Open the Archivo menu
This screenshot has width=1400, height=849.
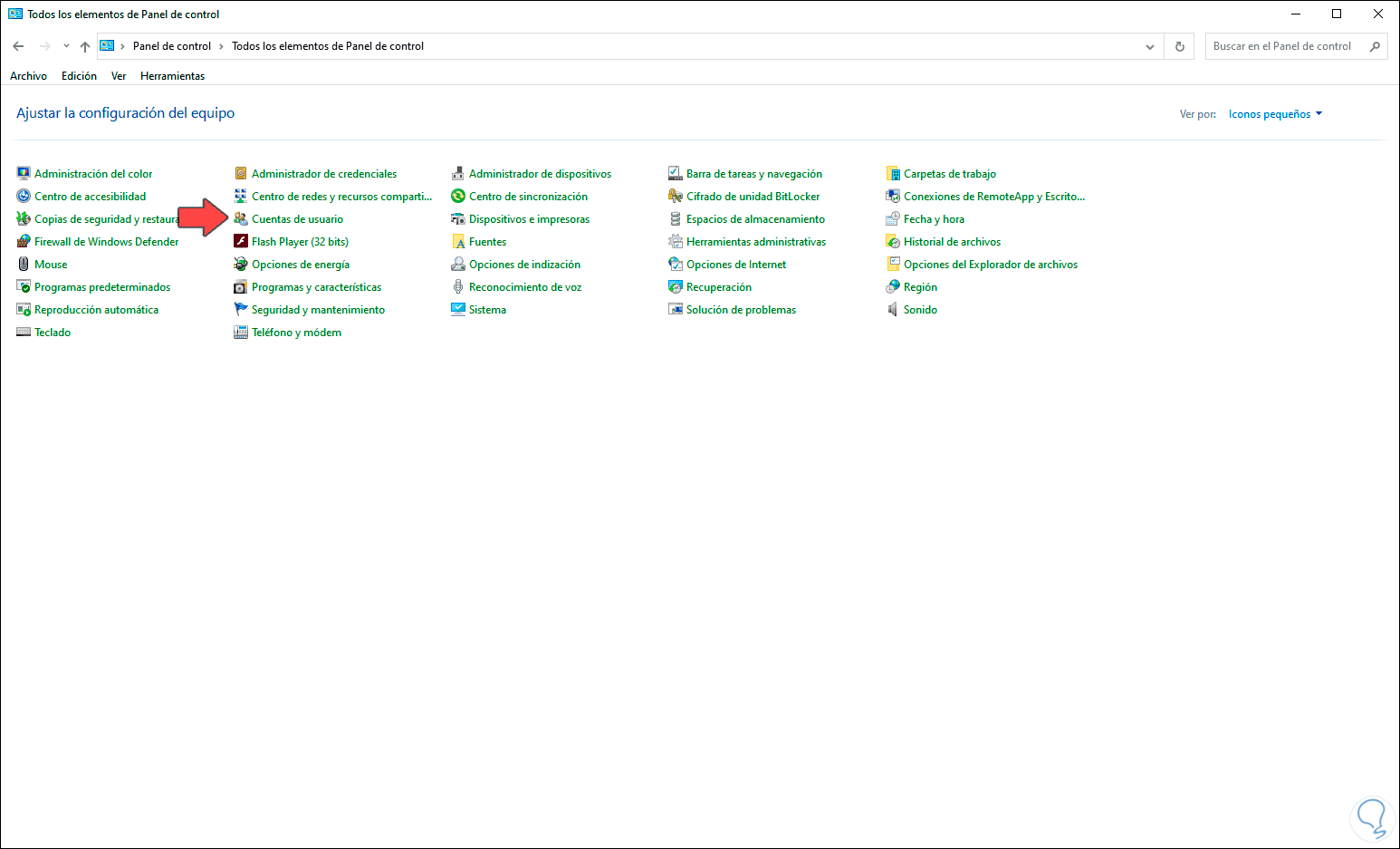click(28, 76)
